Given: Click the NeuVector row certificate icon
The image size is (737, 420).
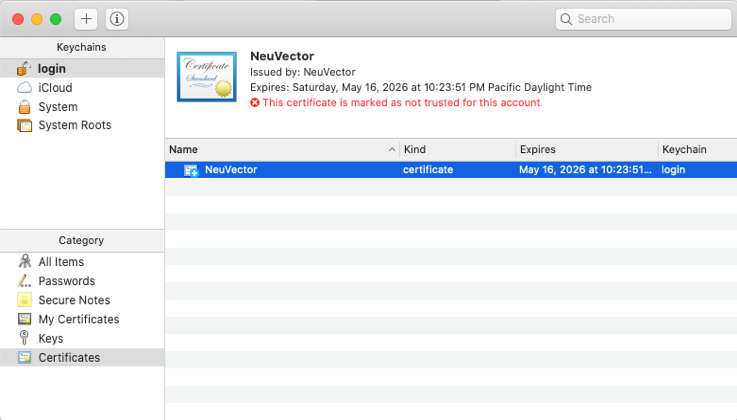Looking at the screenshot, I should (191, 170).
